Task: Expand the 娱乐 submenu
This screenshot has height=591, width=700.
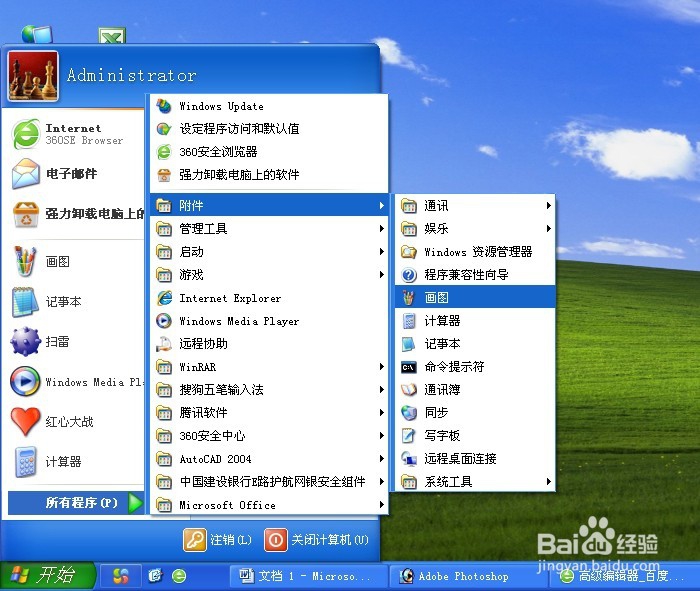Action: tap(475, 229)
